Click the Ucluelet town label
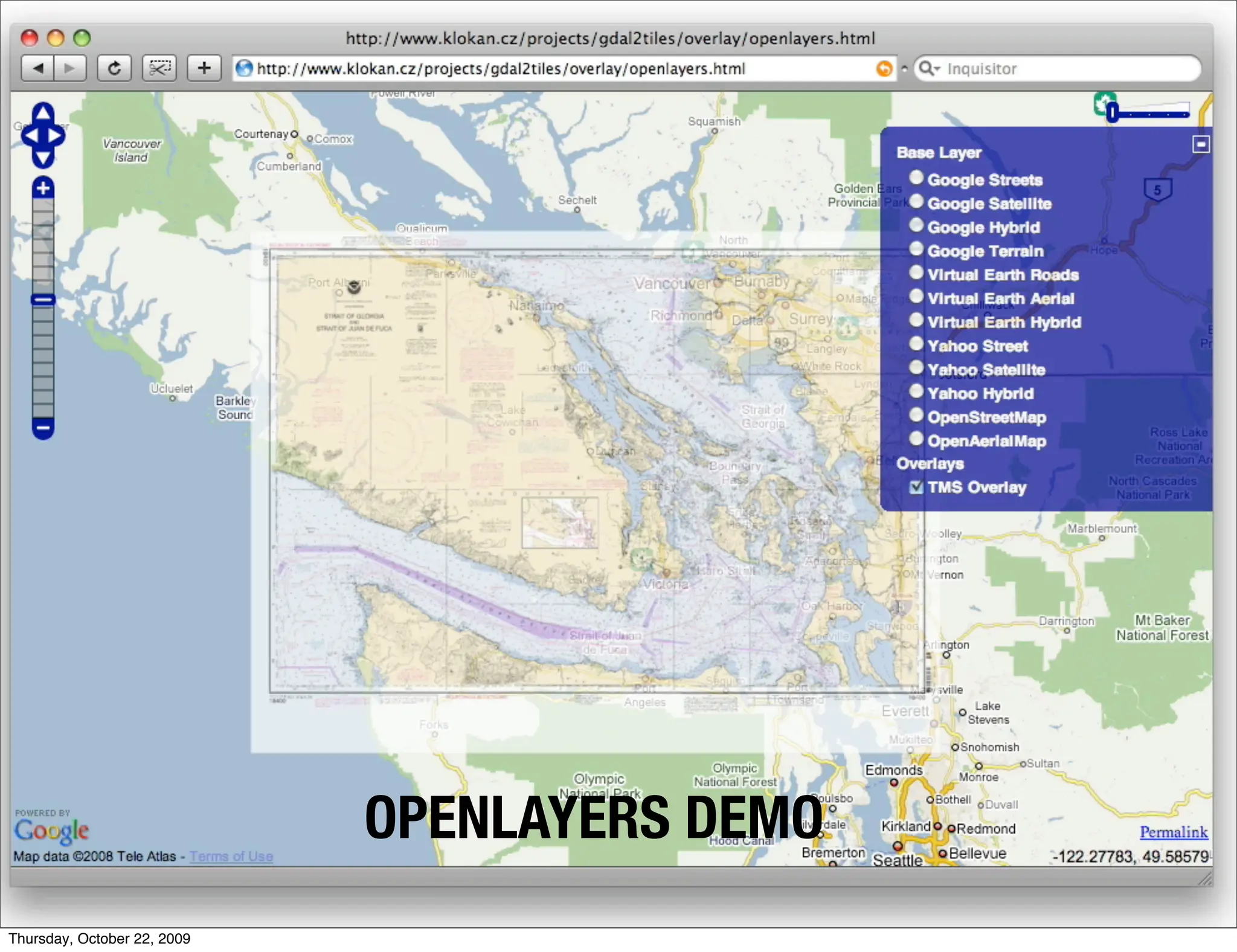This screenshot has width=1237, height=952. [172, 388]
